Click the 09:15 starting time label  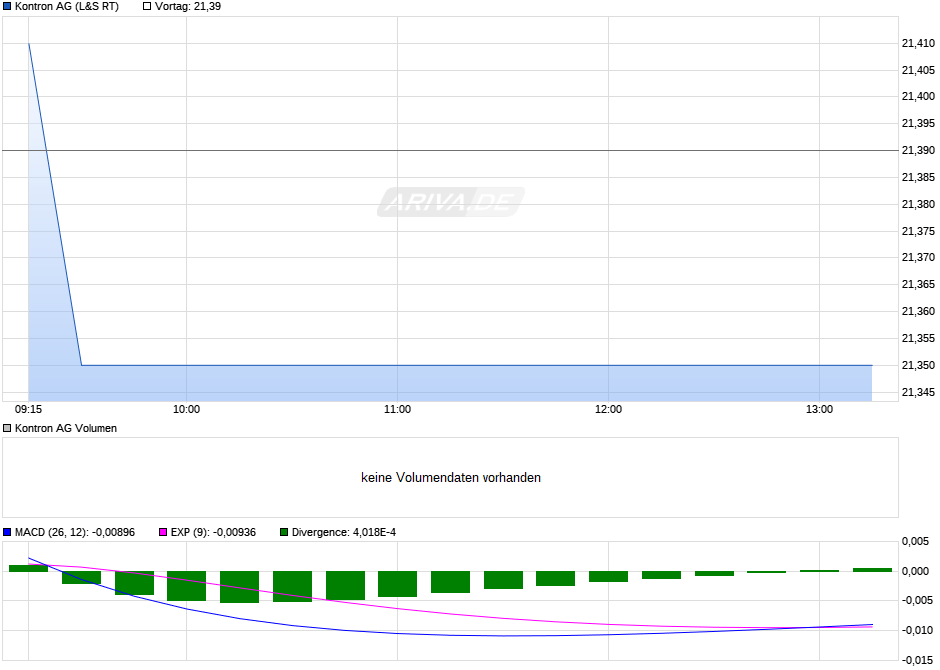click(x=28, y=409)
